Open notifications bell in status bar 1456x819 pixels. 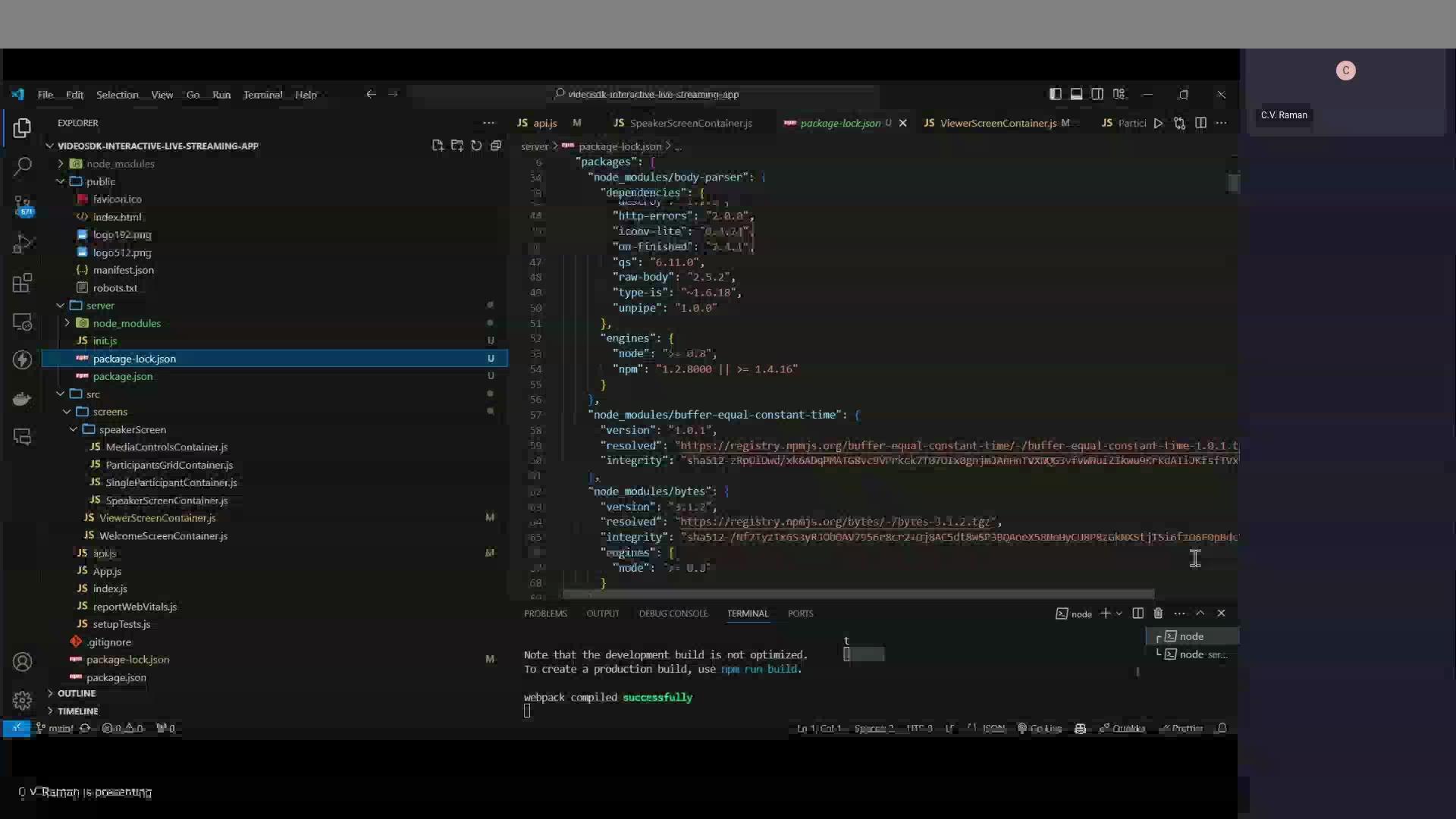1221,729
